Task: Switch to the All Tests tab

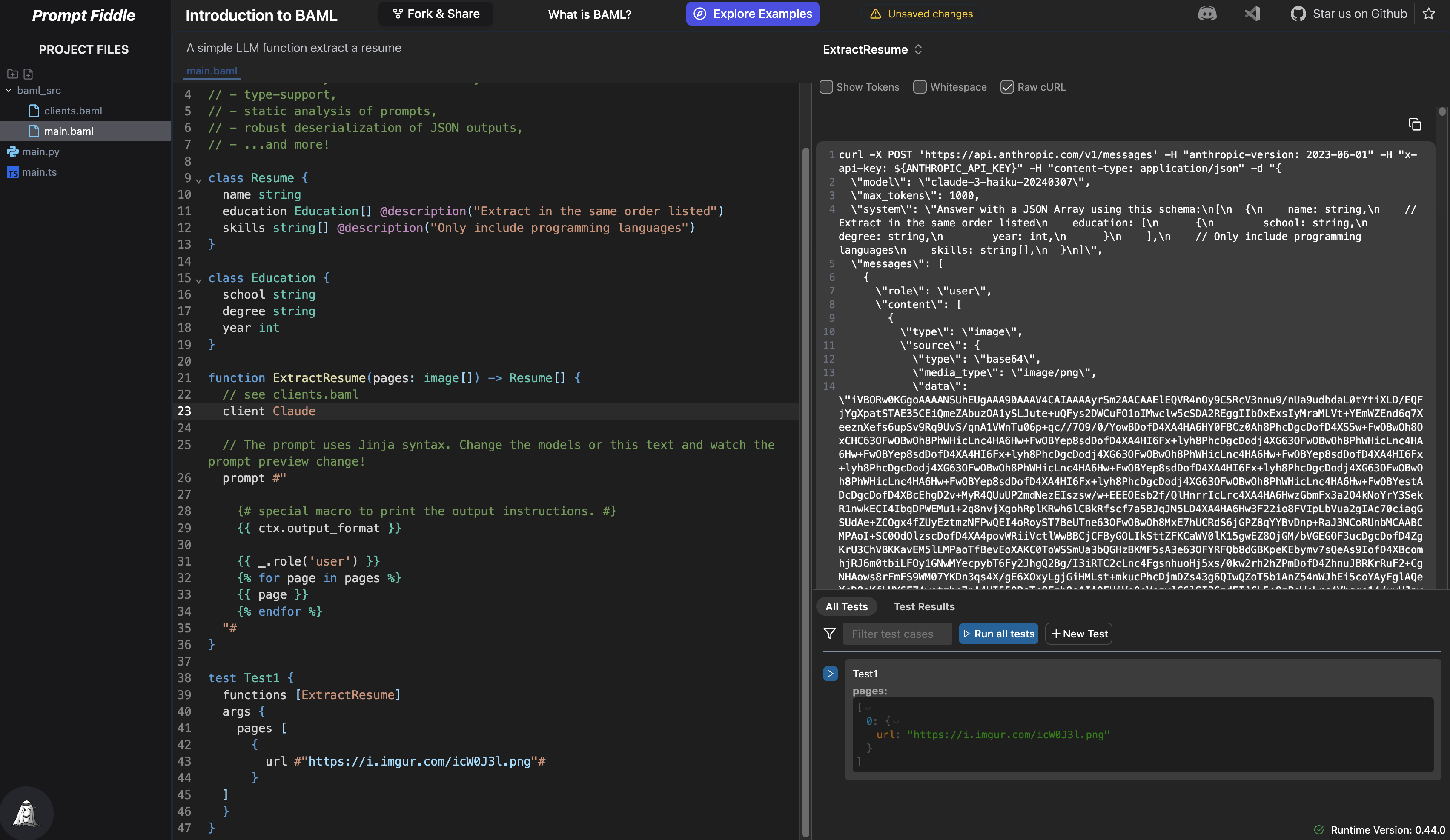Action: [x=846, y=606]
